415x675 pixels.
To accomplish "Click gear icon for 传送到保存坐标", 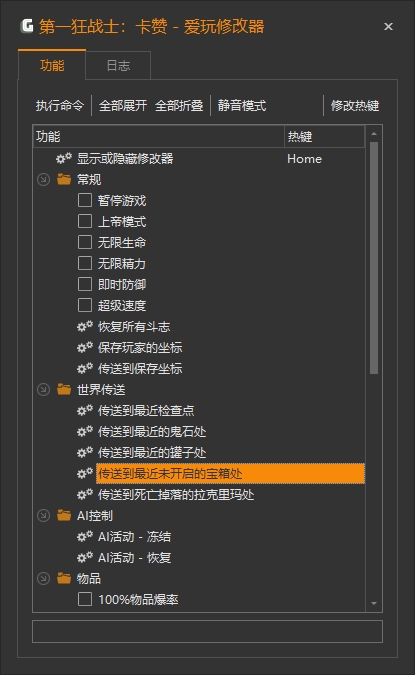I will [x=85, y=368].
